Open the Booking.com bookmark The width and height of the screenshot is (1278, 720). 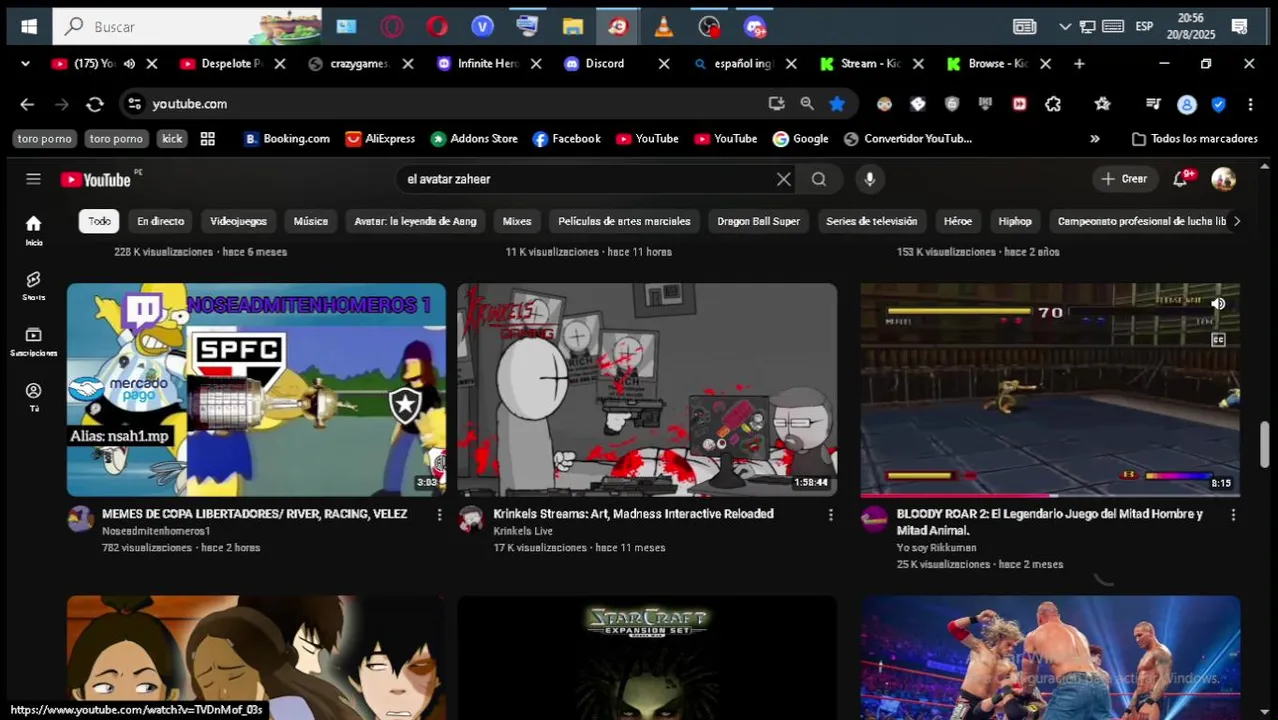[x=287, y=139]
